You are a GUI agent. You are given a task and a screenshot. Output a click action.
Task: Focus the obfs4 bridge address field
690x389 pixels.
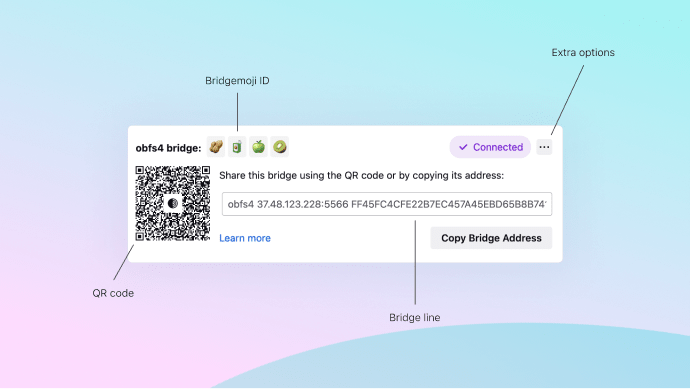coord(387,204)
